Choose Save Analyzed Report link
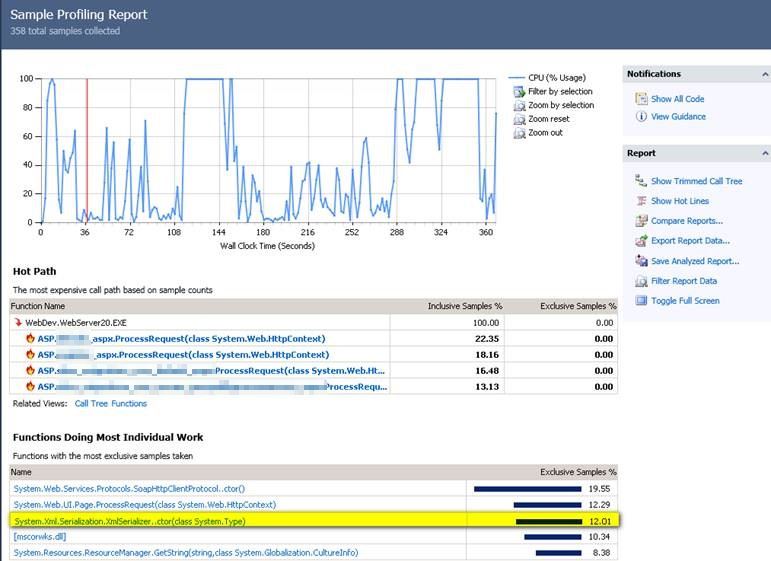 coord(695,261)
